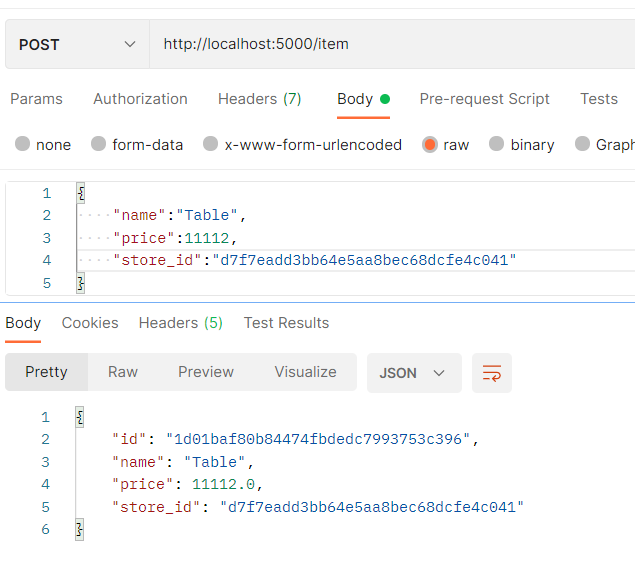This screenshot has height=569, width=635.
Task: Click the store_id line in response
Action: (318, 507)
